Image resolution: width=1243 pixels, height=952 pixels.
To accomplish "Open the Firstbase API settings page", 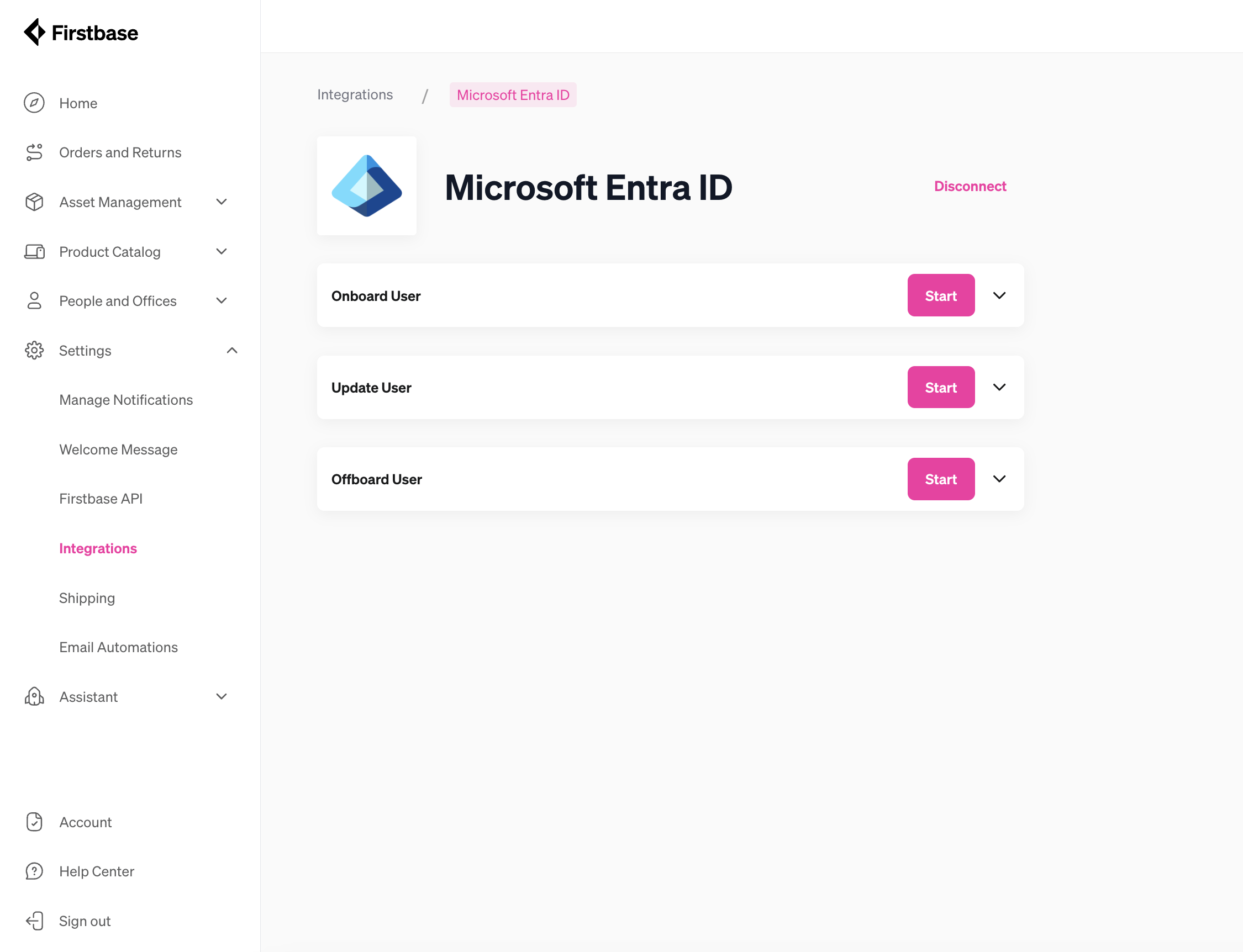I will [x=101, y=499].
